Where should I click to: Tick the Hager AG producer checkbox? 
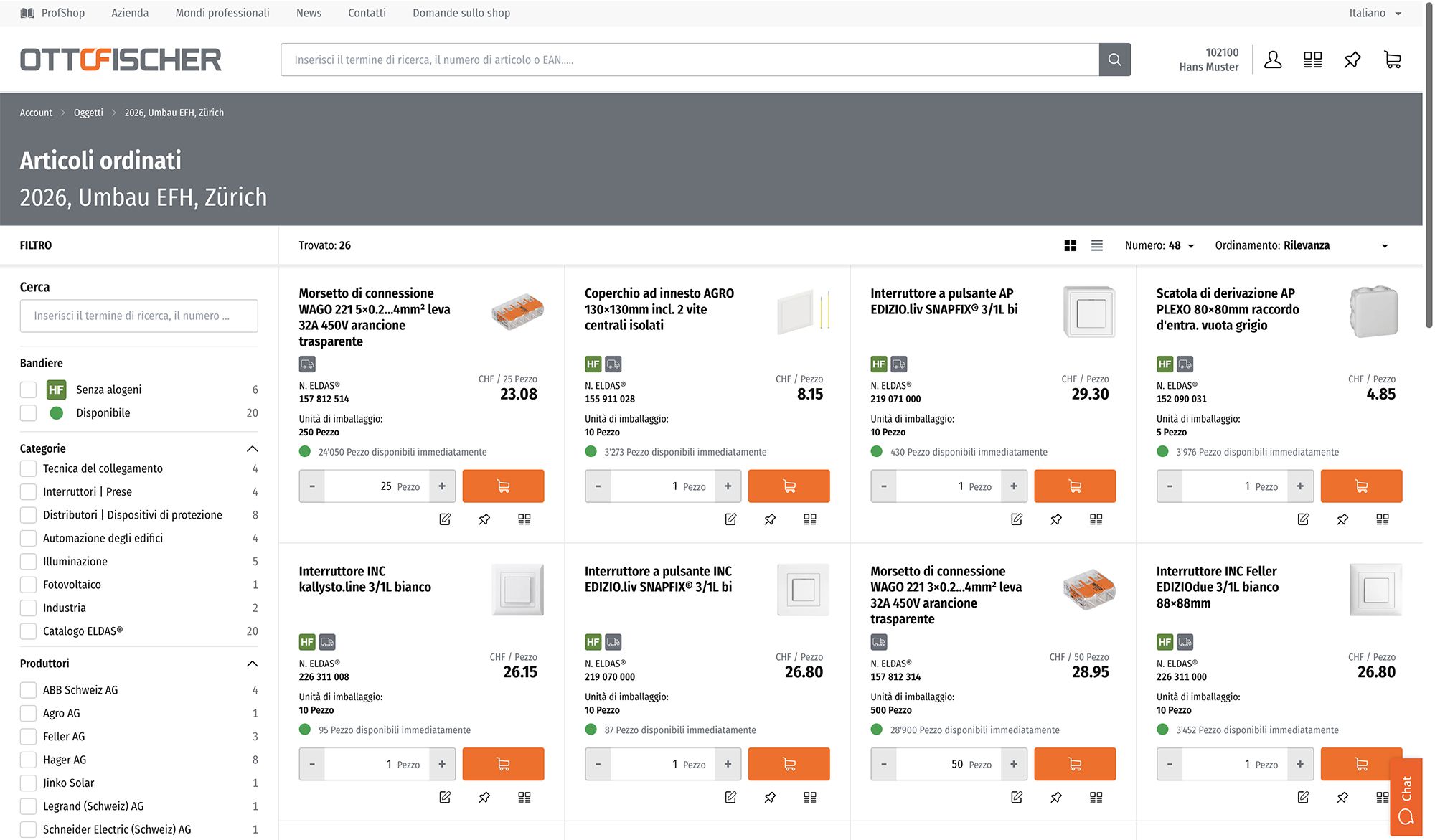(29, 760)
